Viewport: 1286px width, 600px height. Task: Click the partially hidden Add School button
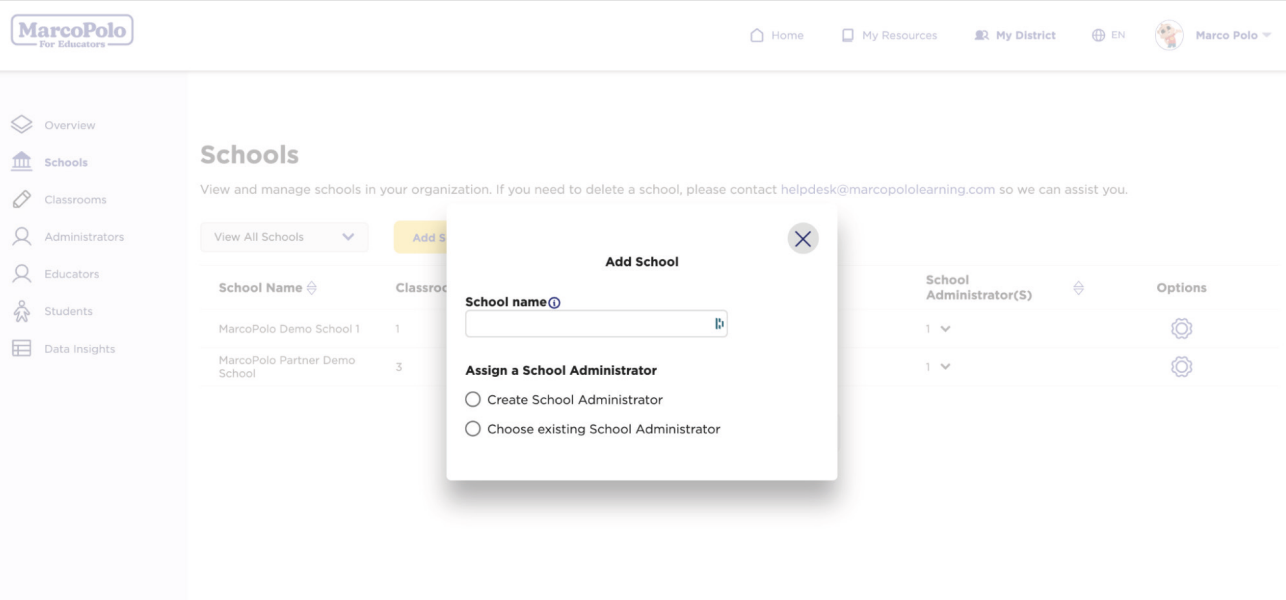421,237
